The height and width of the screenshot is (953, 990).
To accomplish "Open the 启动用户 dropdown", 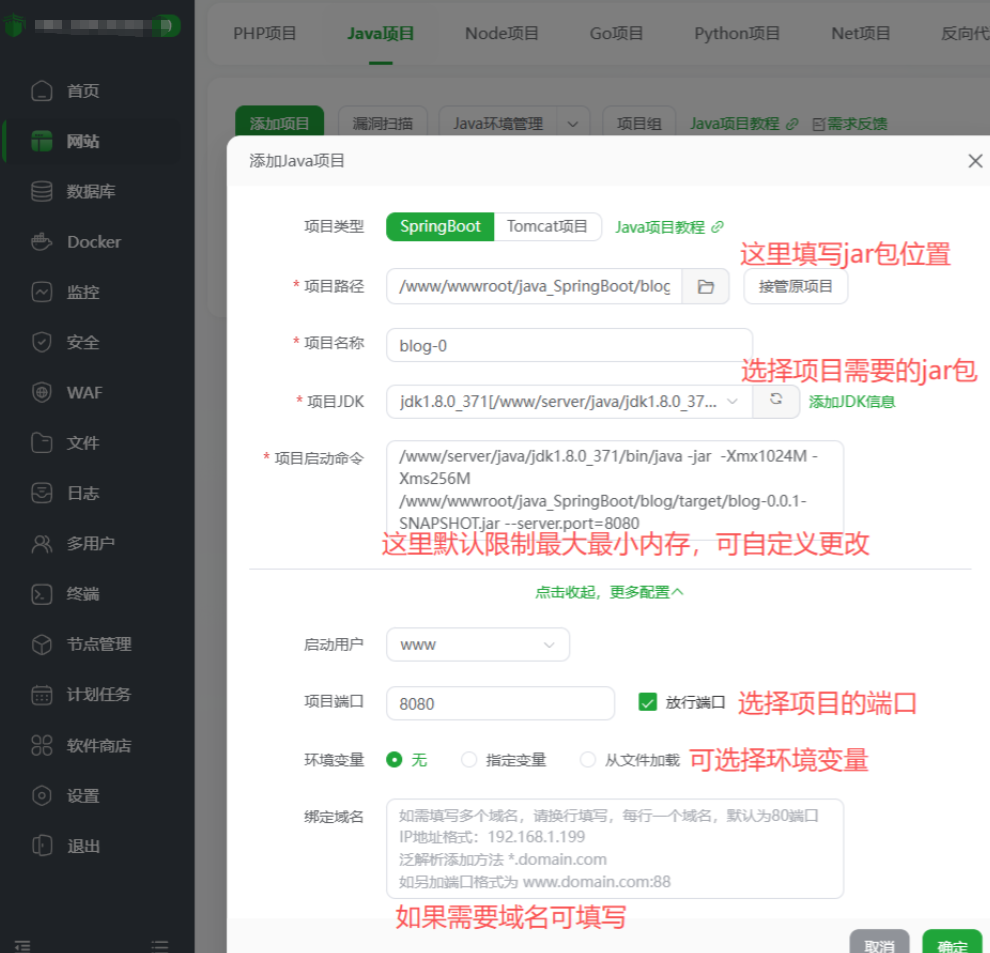I will coord(478,645).
